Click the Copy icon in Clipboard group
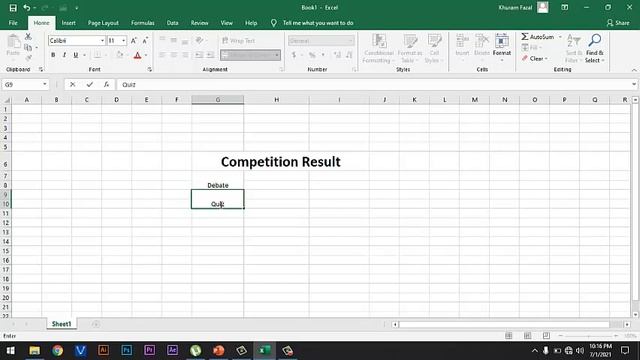The height and width of the screenshot is (360, 640). (x=28, y=47)
